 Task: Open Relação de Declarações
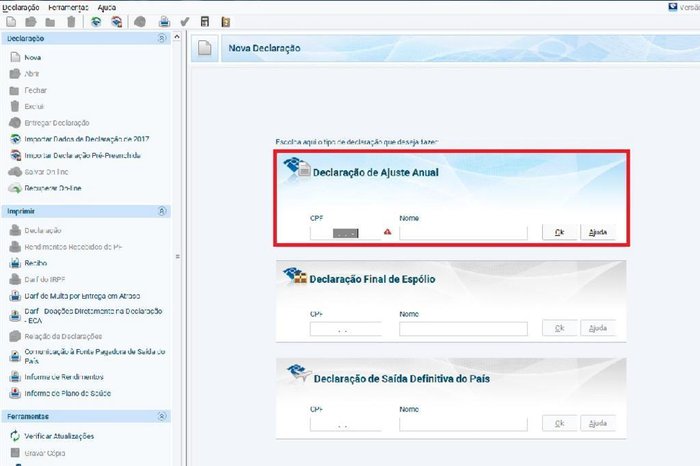click(63, 336)
